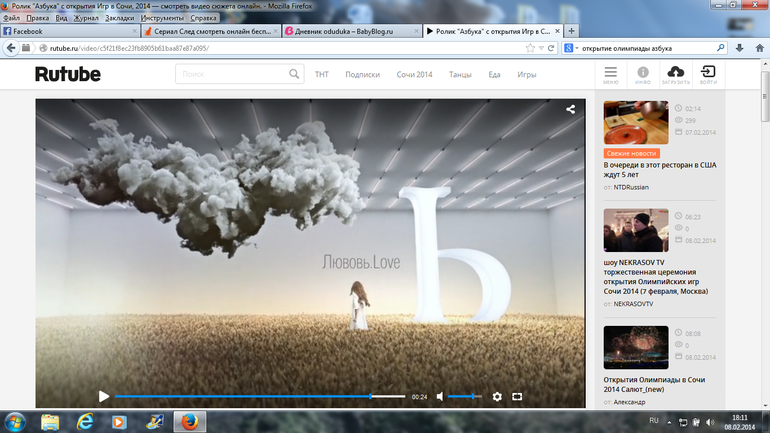Screen dimensions: 770x433
Task: Switch to the Facebook tab
Action: click(70, 31)
